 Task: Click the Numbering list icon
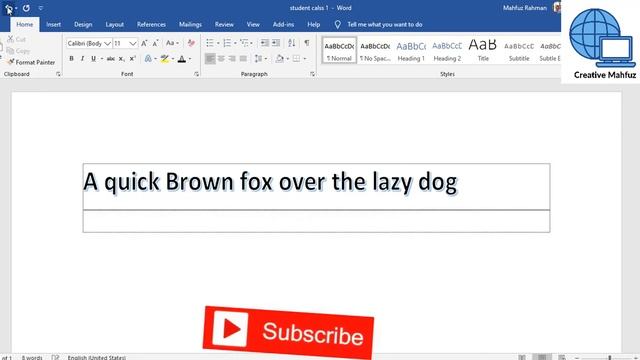[x=227, y=43]
